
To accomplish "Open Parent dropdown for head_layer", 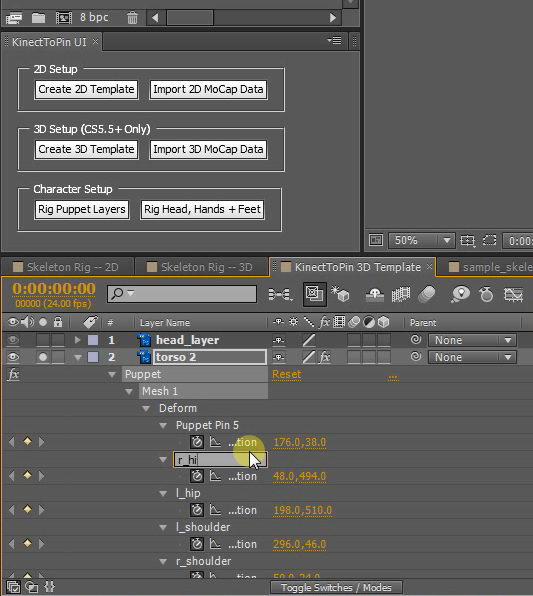I will [x=472, y=340].
